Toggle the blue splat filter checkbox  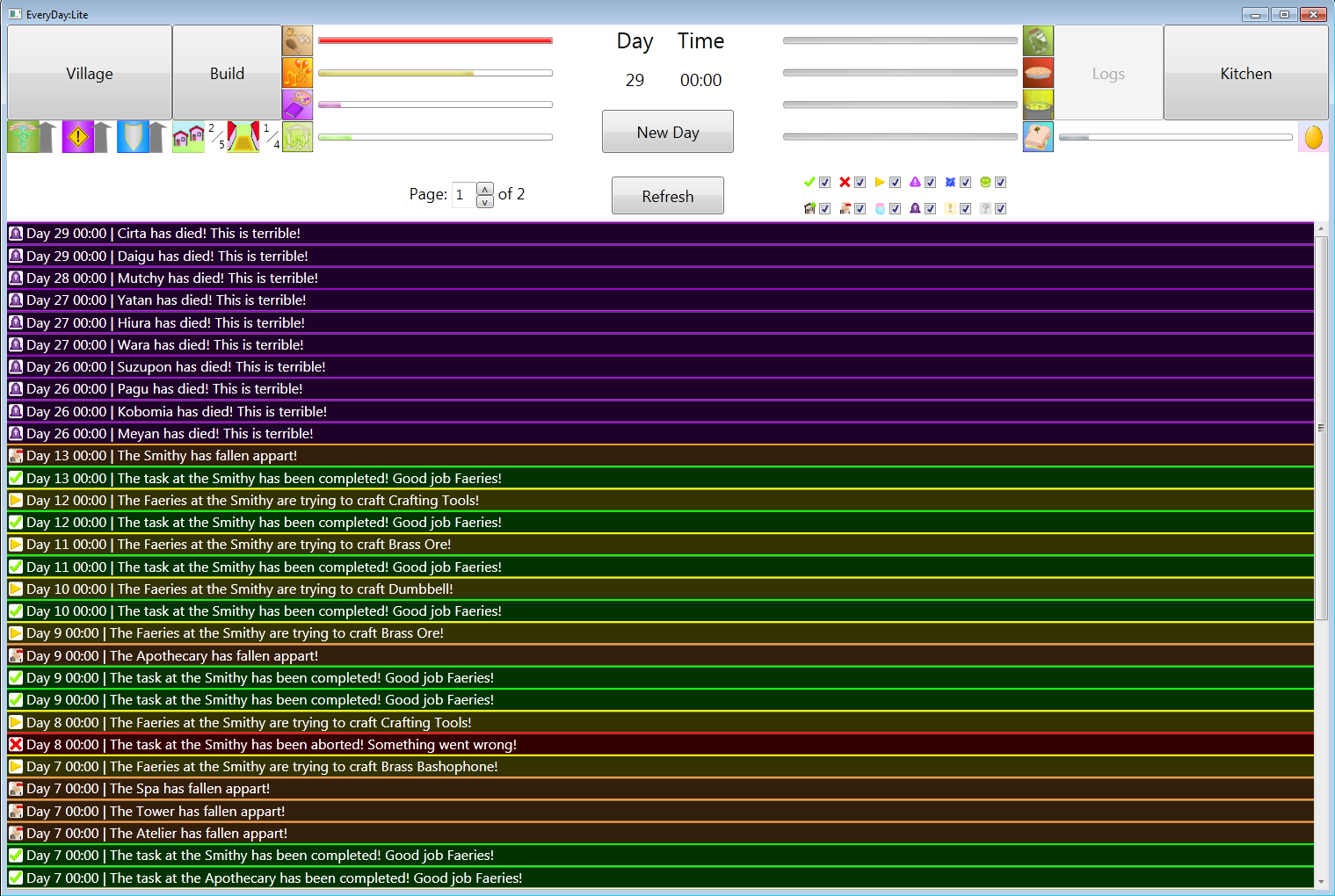pos(965,183)
